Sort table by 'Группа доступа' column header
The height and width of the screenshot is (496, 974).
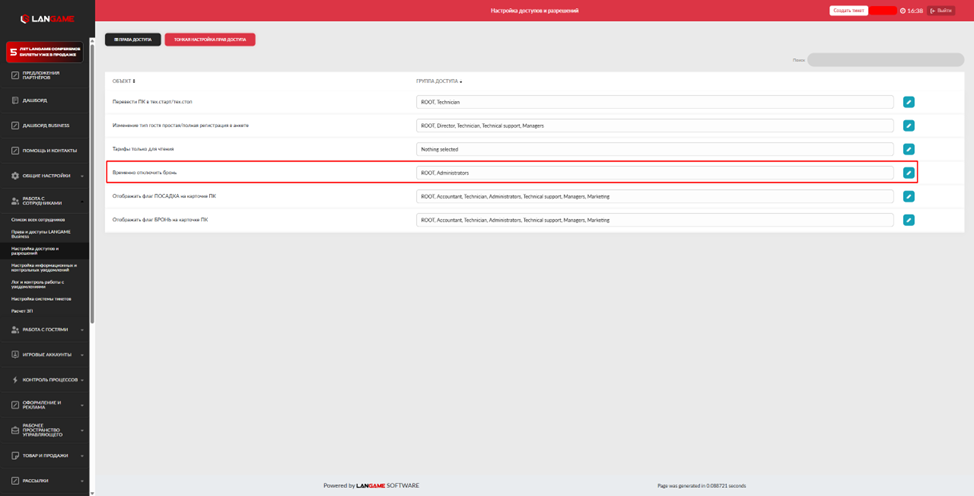[438, 81]
